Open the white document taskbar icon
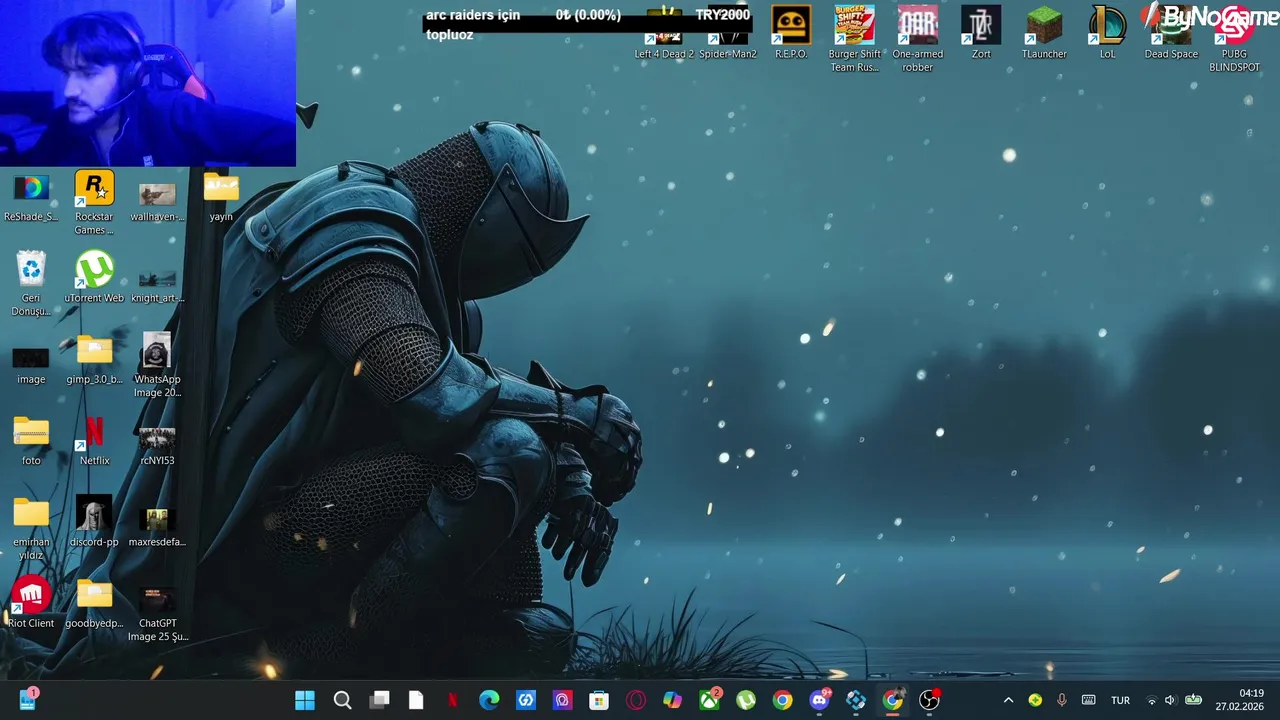 [416, 700]
